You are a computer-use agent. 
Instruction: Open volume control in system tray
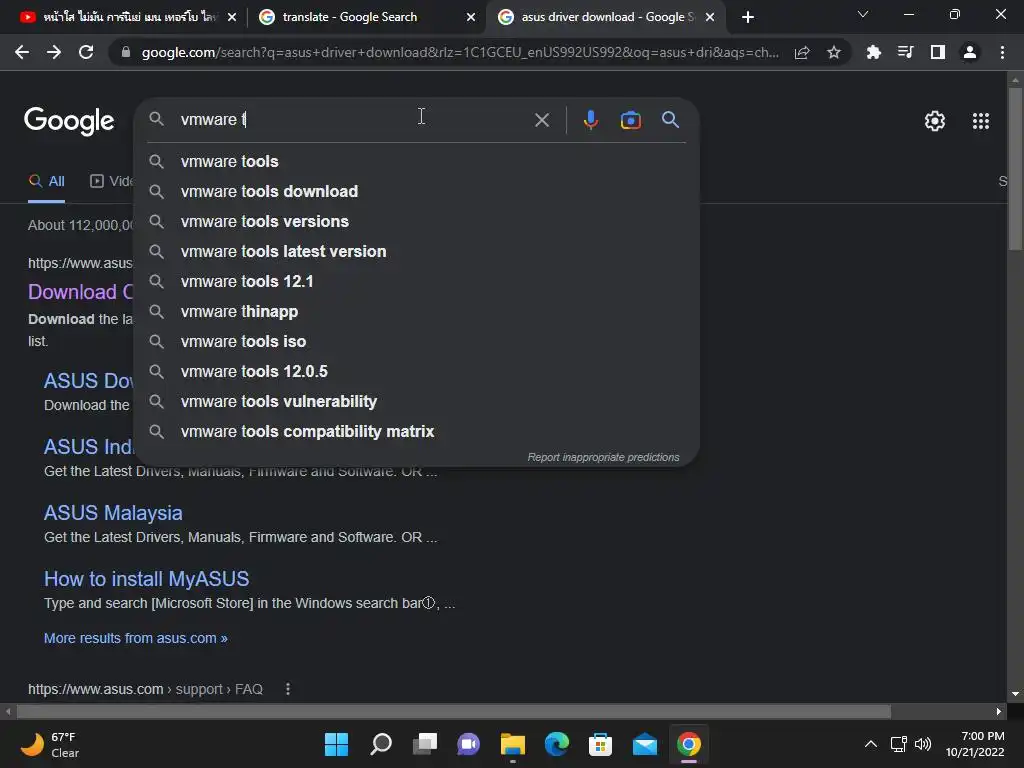tap(923, 744)
